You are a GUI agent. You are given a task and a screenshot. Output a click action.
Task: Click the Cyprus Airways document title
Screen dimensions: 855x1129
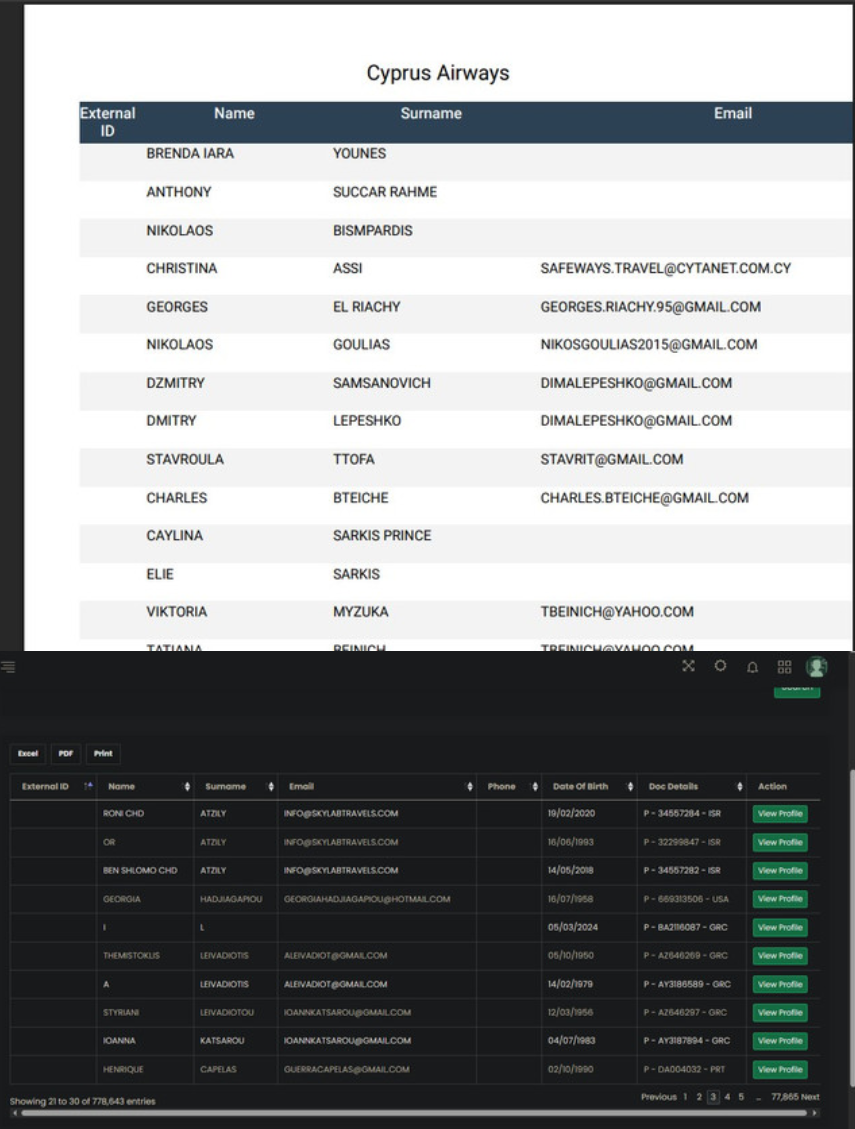pyautogui.click(x=438, y=73)
